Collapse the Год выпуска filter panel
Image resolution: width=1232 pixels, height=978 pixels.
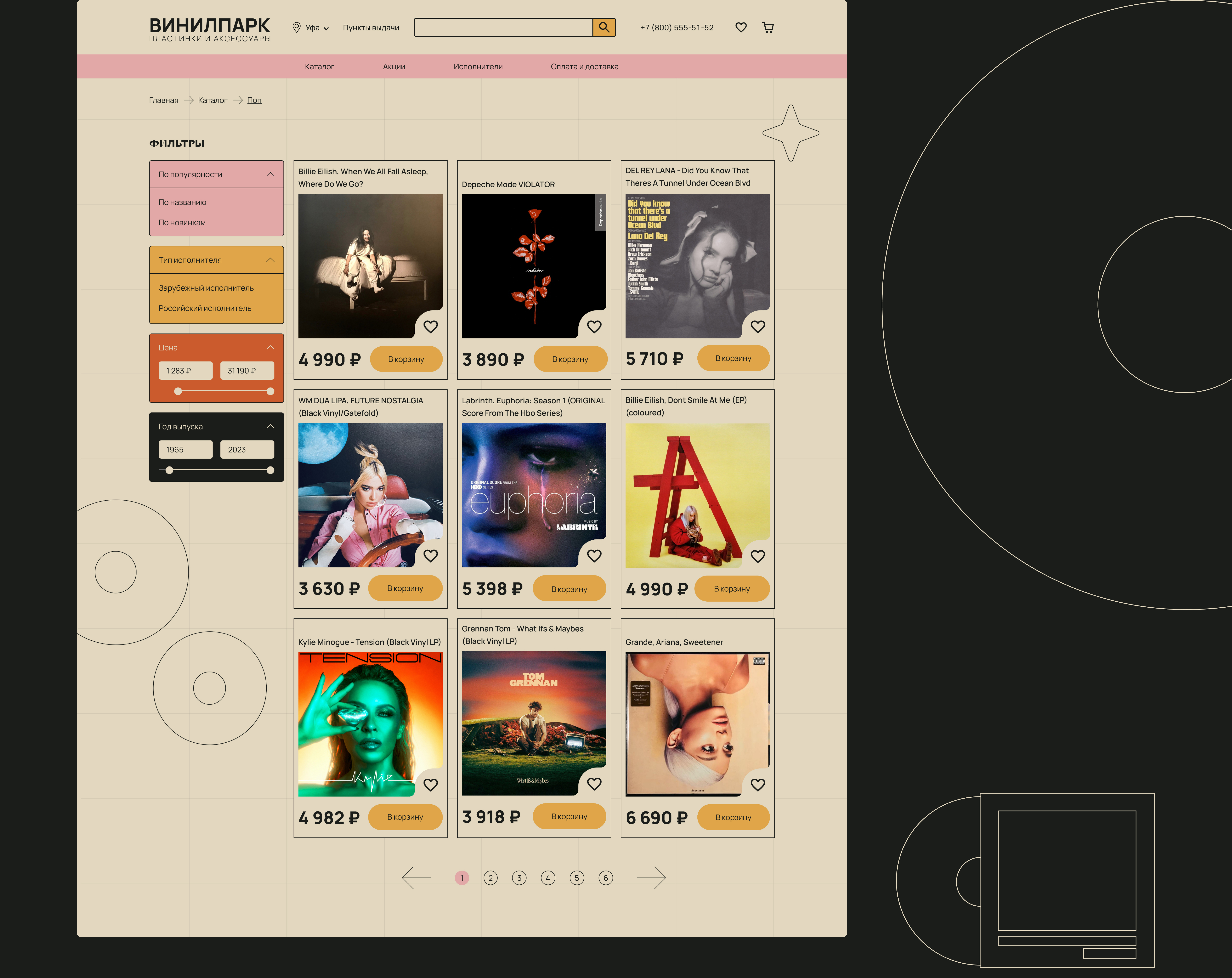pos(270,426)
